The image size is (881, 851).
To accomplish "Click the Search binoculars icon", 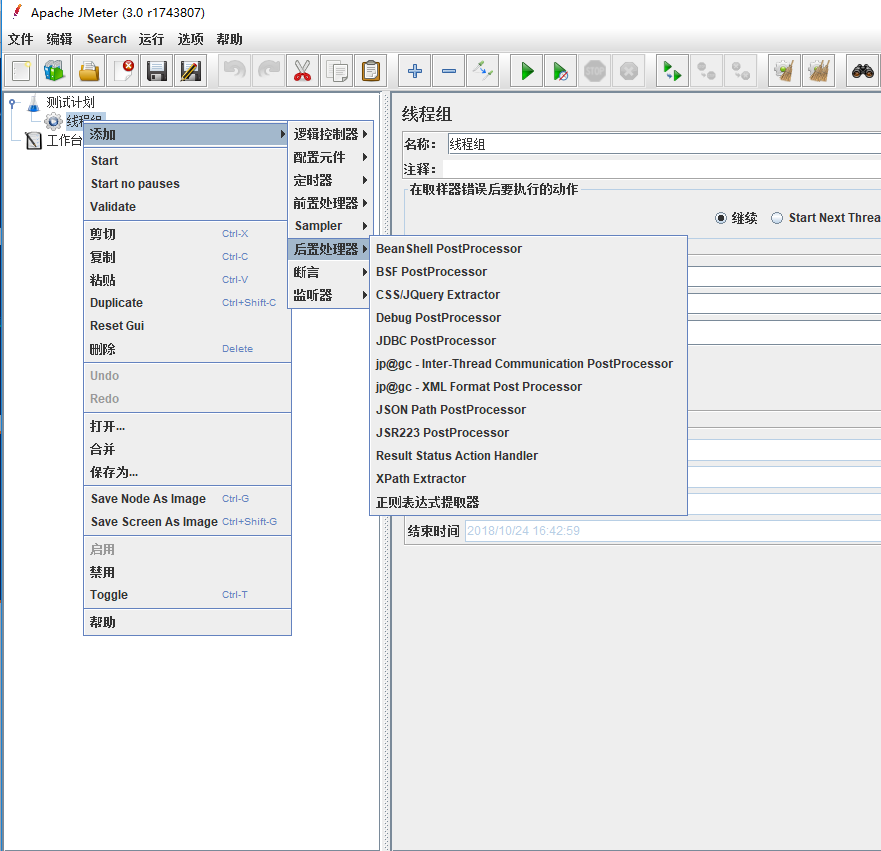I will coord(862,71).
